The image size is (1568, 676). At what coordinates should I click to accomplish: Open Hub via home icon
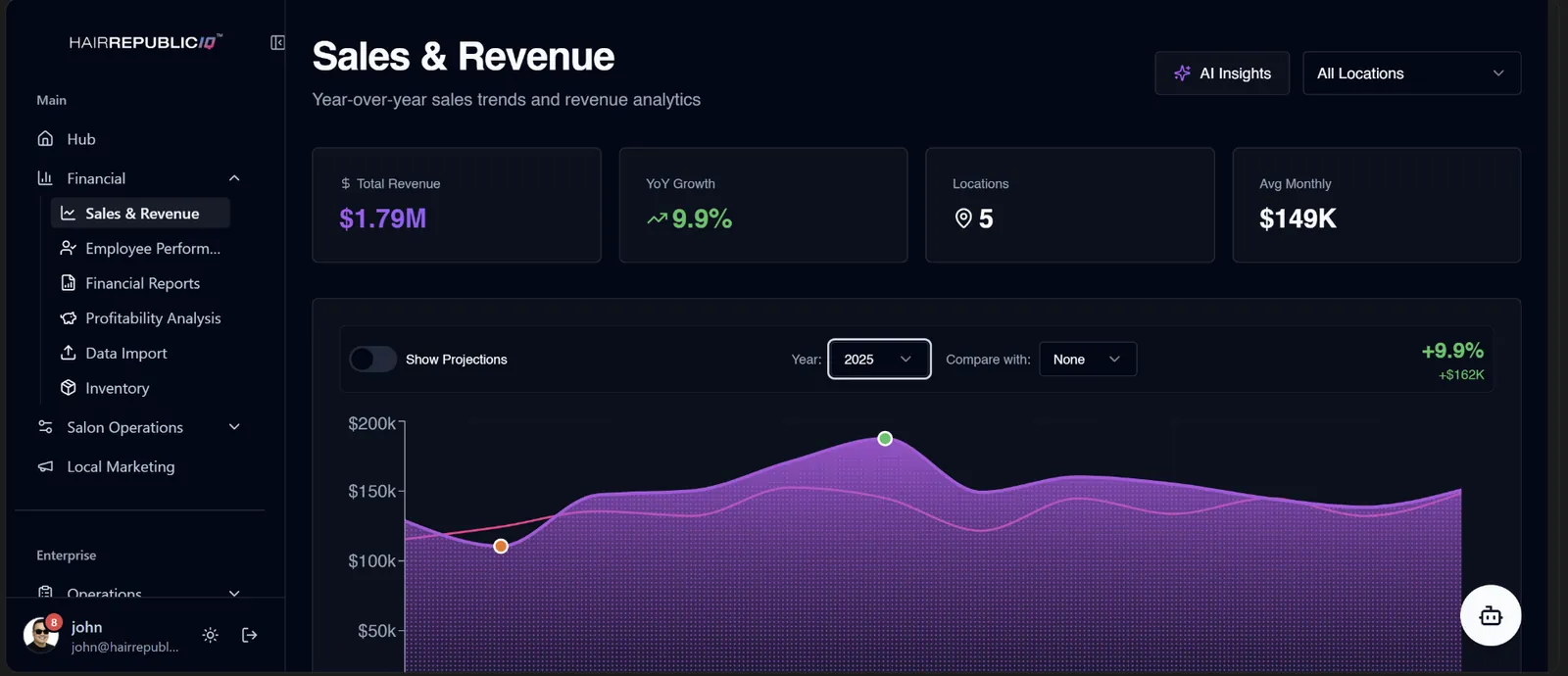tap(45, 138)
